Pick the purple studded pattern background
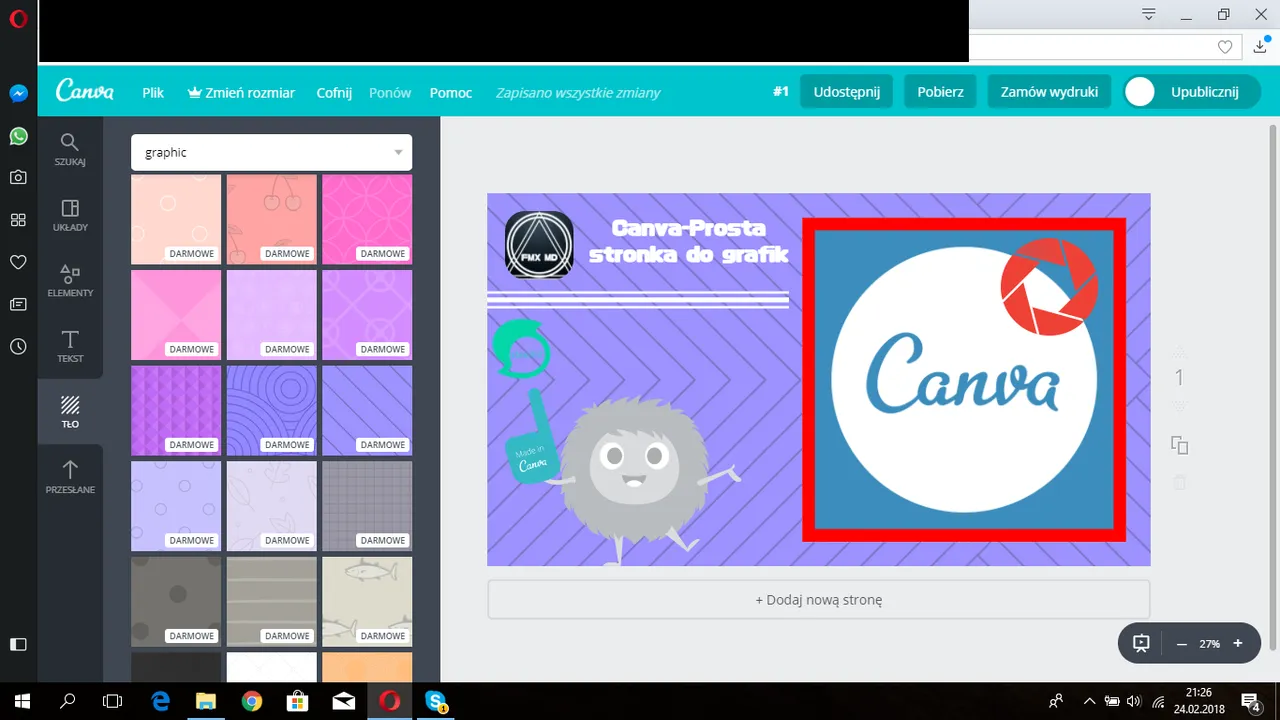Screen dimensions: 1280x720 pyautogui.click(x=176, y=411)
